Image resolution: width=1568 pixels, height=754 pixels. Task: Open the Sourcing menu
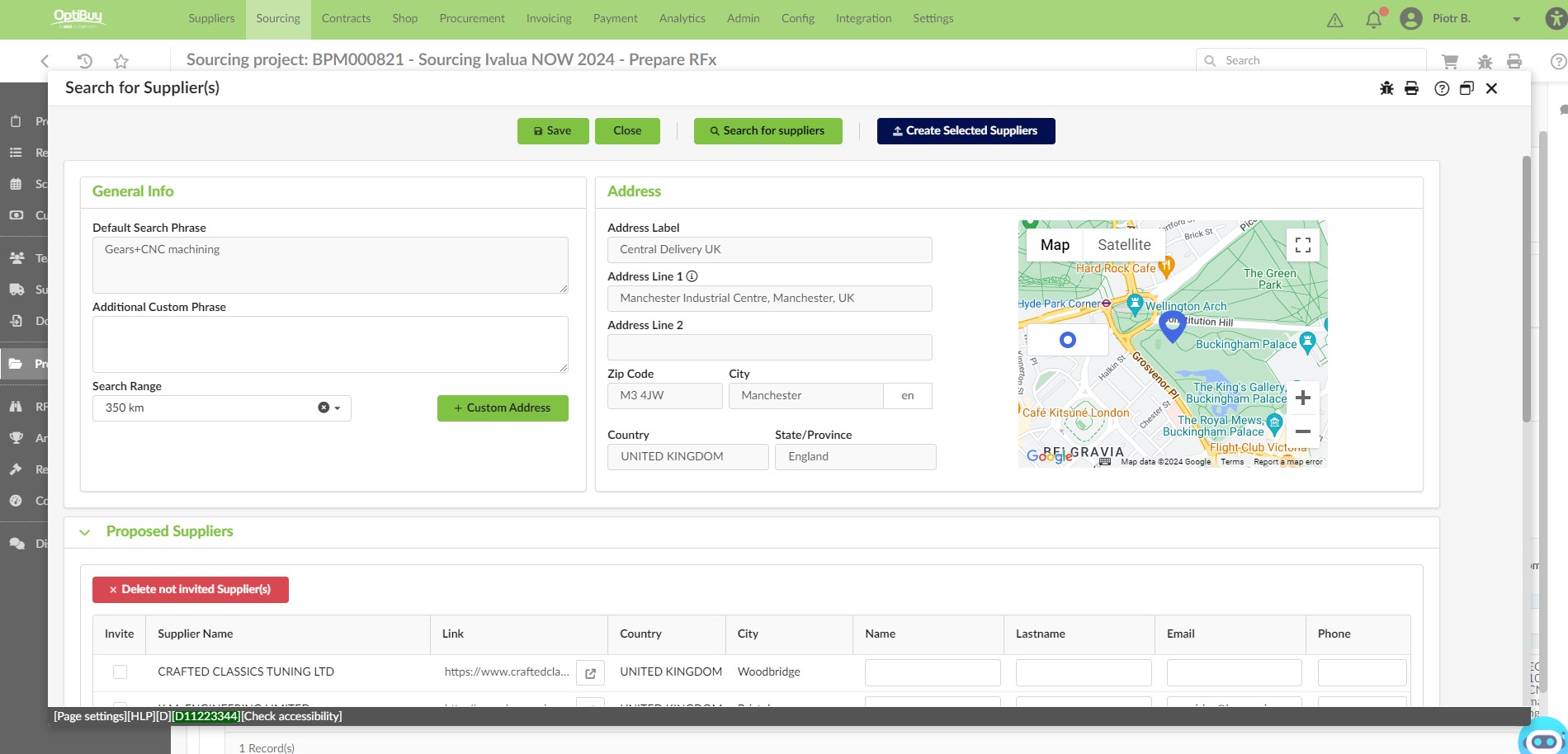278,19
